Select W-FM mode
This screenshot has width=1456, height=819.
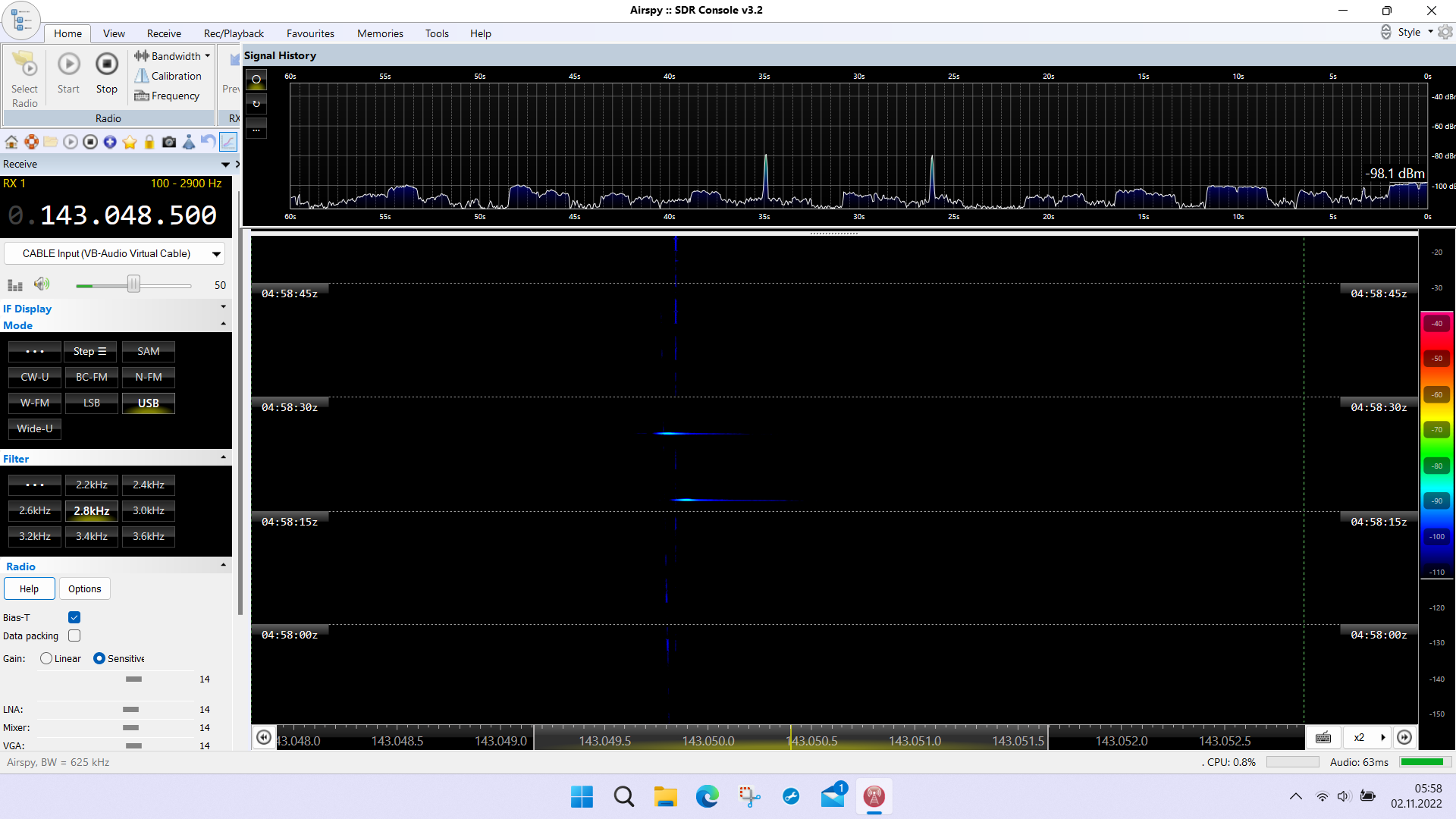[35, 403]
